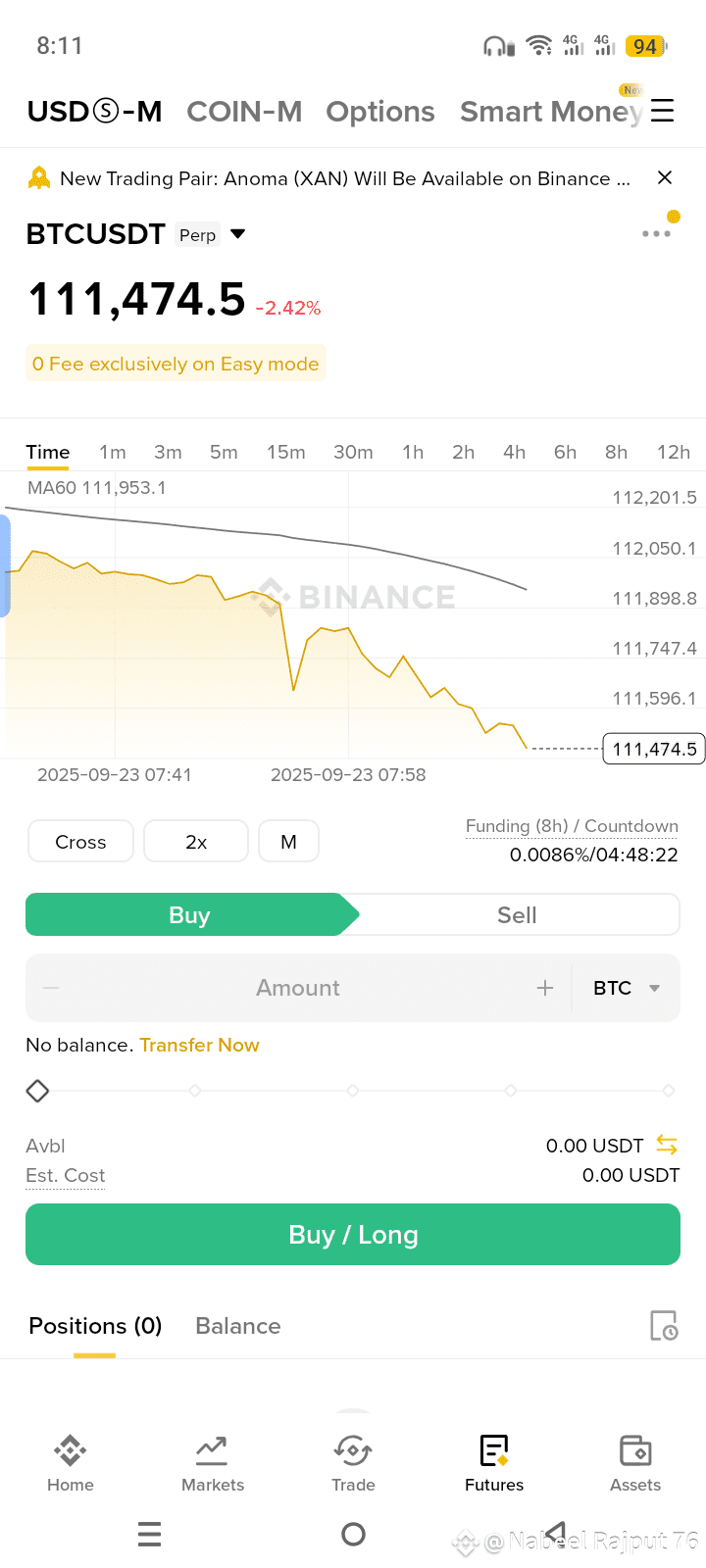Dismiss the Anoma new trading pair announcement
The height and width of the screenshot is (1568, 706).
click(665, 177)
